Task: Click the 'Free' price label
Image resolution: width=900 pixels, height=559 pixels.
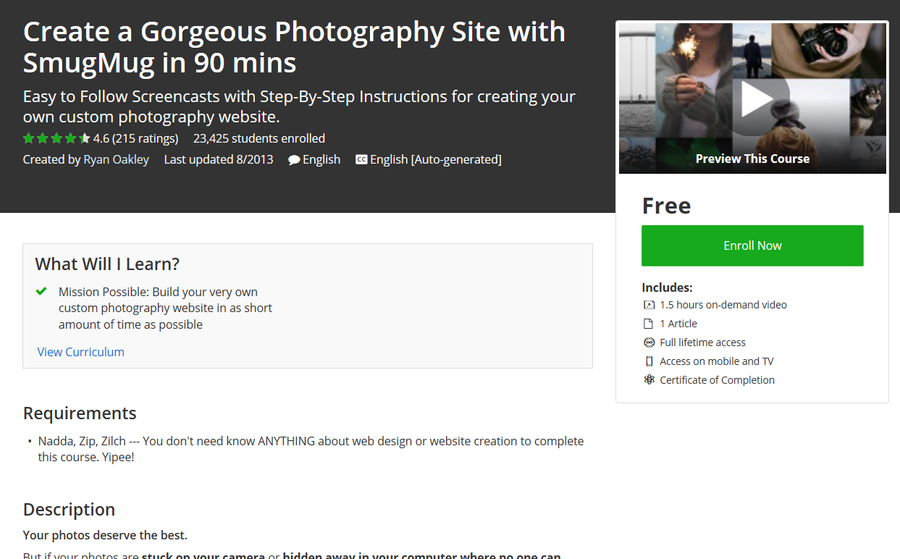Action: point(666,205)
